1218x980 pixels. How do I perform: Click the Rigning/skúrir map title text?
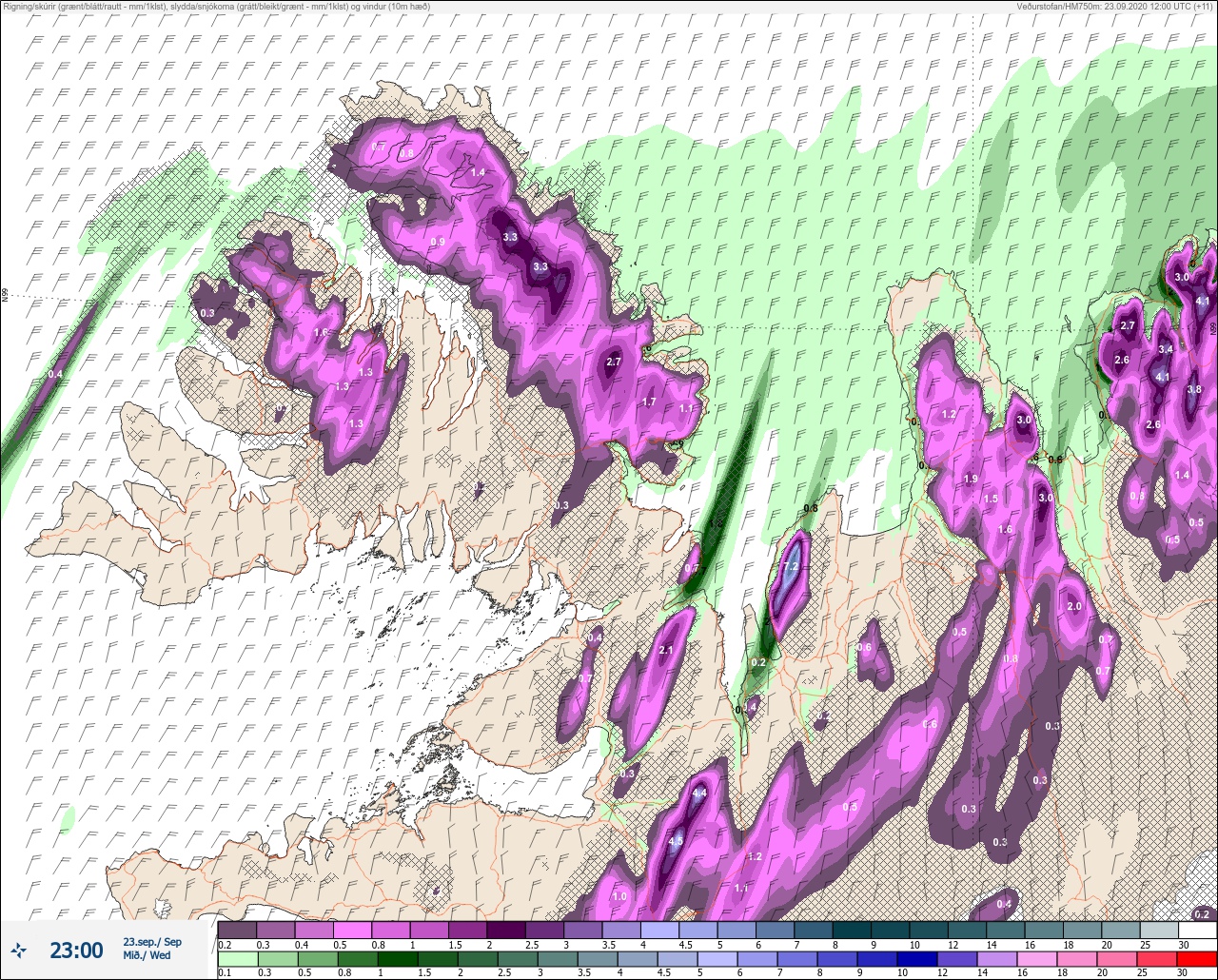[x=216, y=7]
